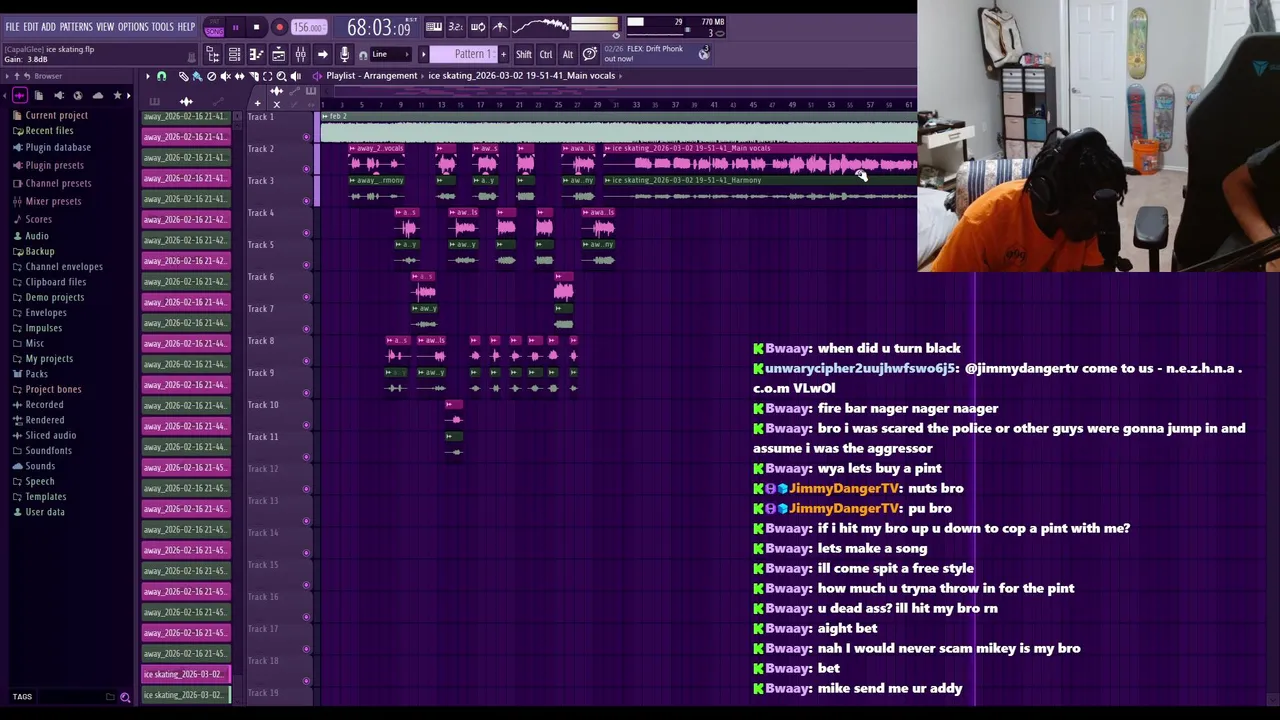Arm the record button

279,27
